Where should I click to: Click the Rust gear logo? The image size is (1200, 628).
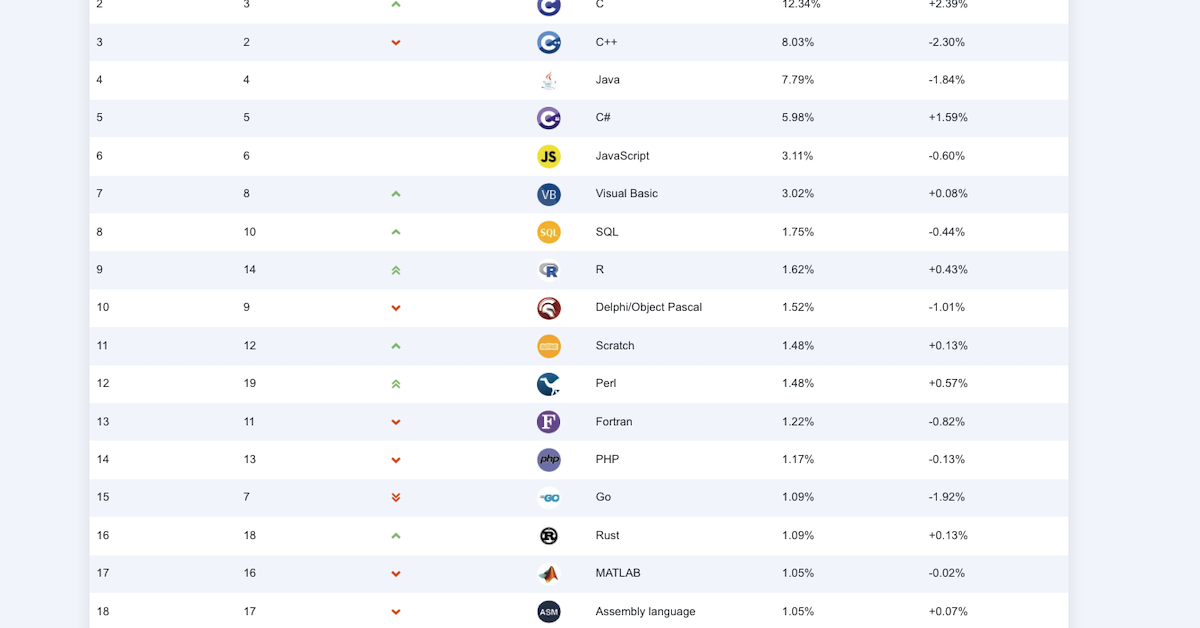tap(548, 536)
